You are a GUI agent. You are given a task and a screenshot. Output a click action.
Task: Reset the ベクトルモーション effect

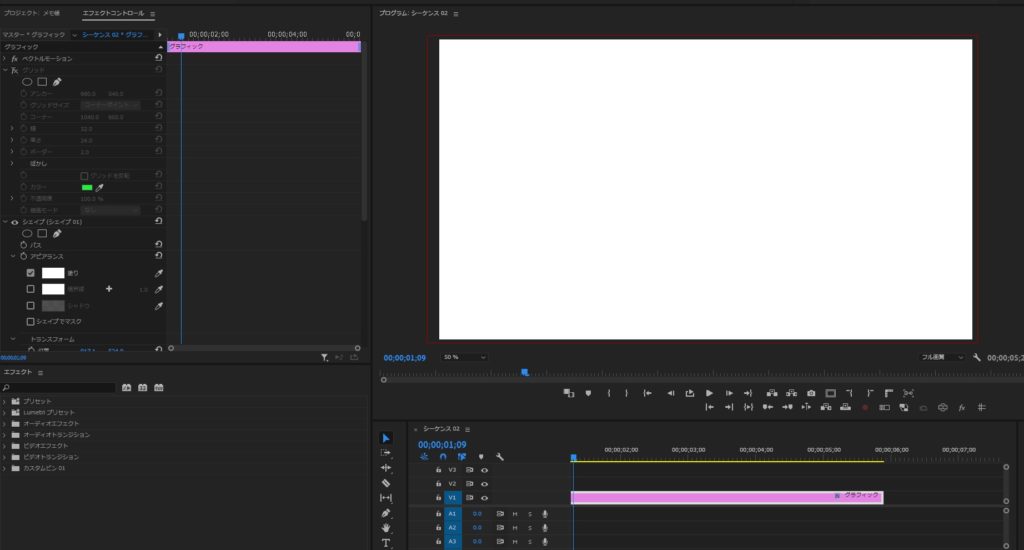pyautogui.click(x=159, y=58)
